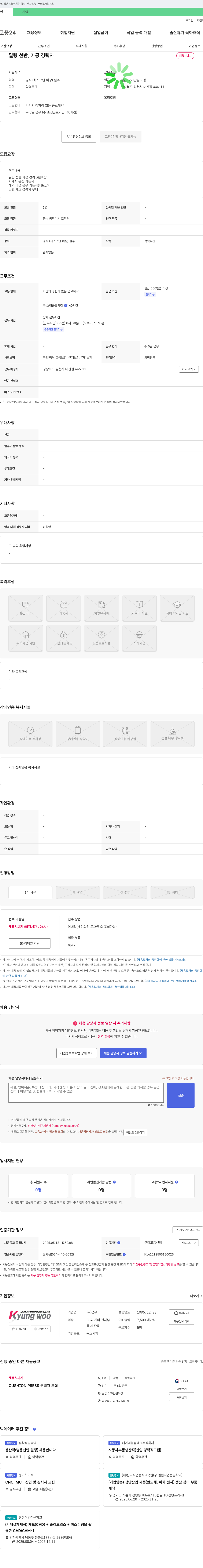Select the 식사제공 benefit icon
203x1568 pixels.
pyautogui.click(x=139, y=638)
